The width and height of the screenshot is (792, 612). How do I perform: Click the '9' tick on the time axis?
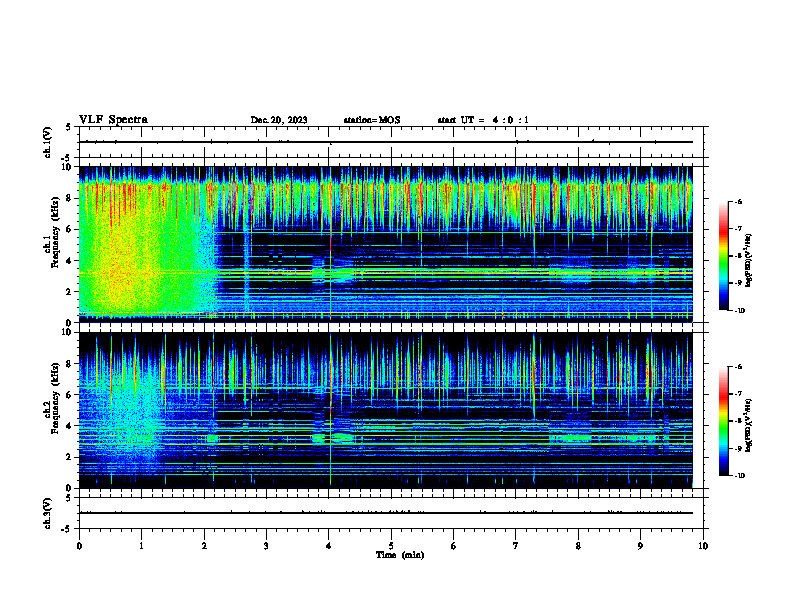tap(640, 546)
